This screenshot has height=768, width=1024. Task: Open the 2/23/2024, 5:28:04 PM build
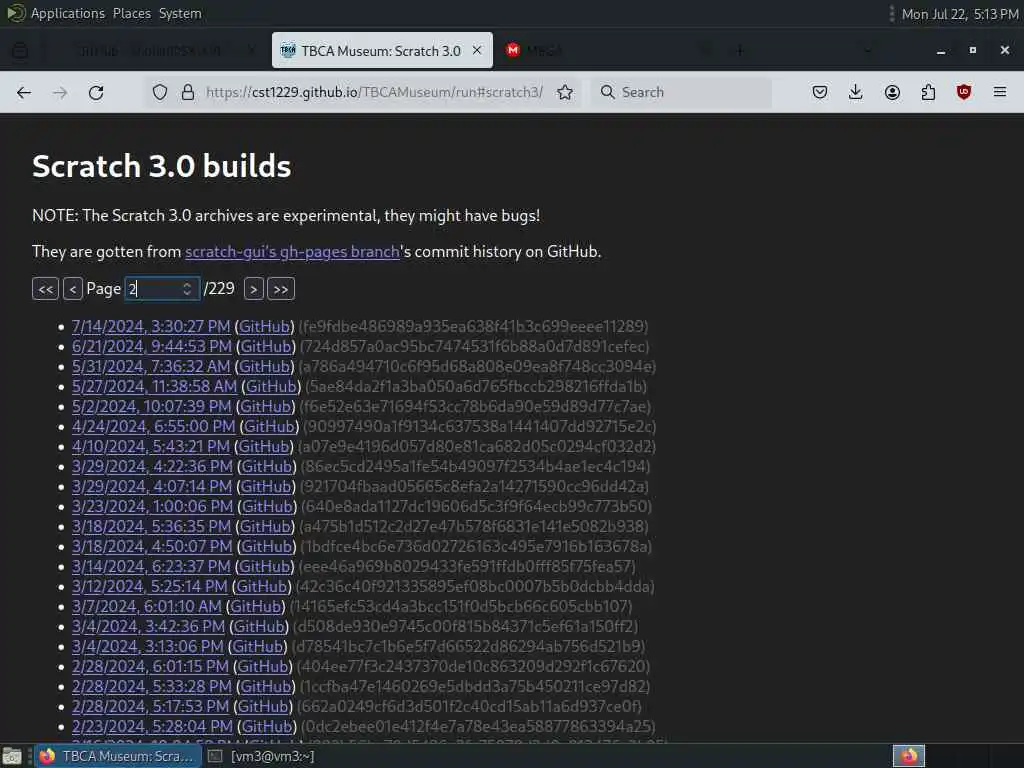tap(152, 726)
